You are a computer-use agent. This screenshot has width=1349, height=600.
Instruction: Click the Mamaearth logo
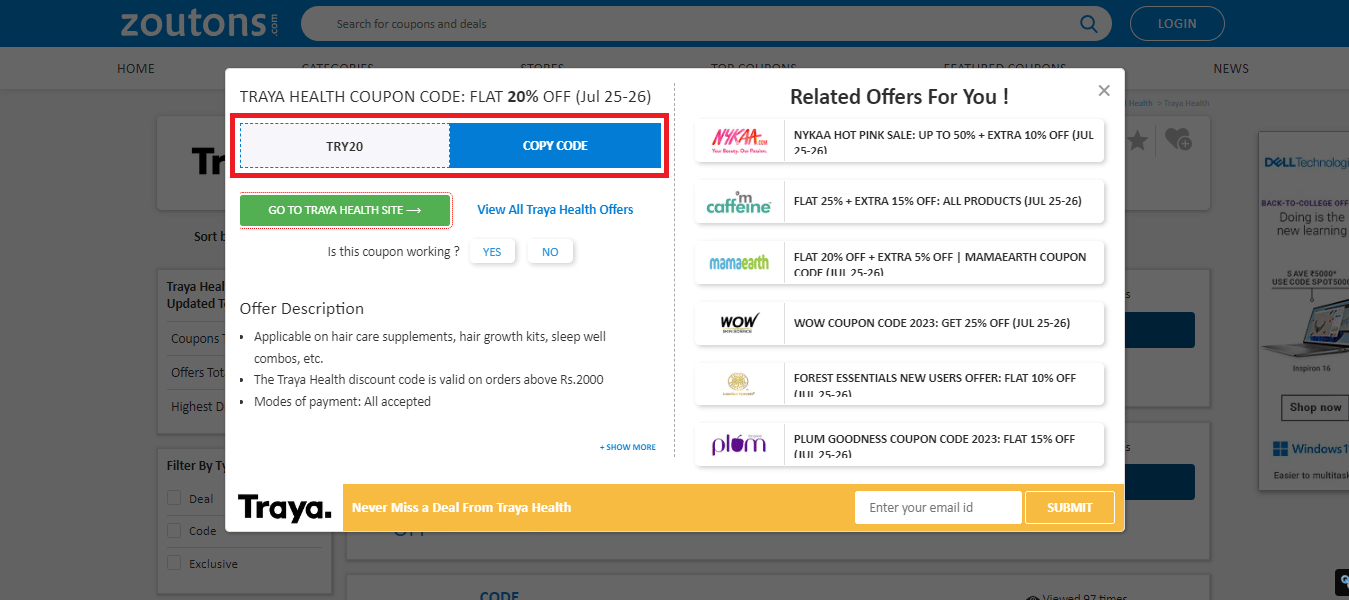pos(739,262)
